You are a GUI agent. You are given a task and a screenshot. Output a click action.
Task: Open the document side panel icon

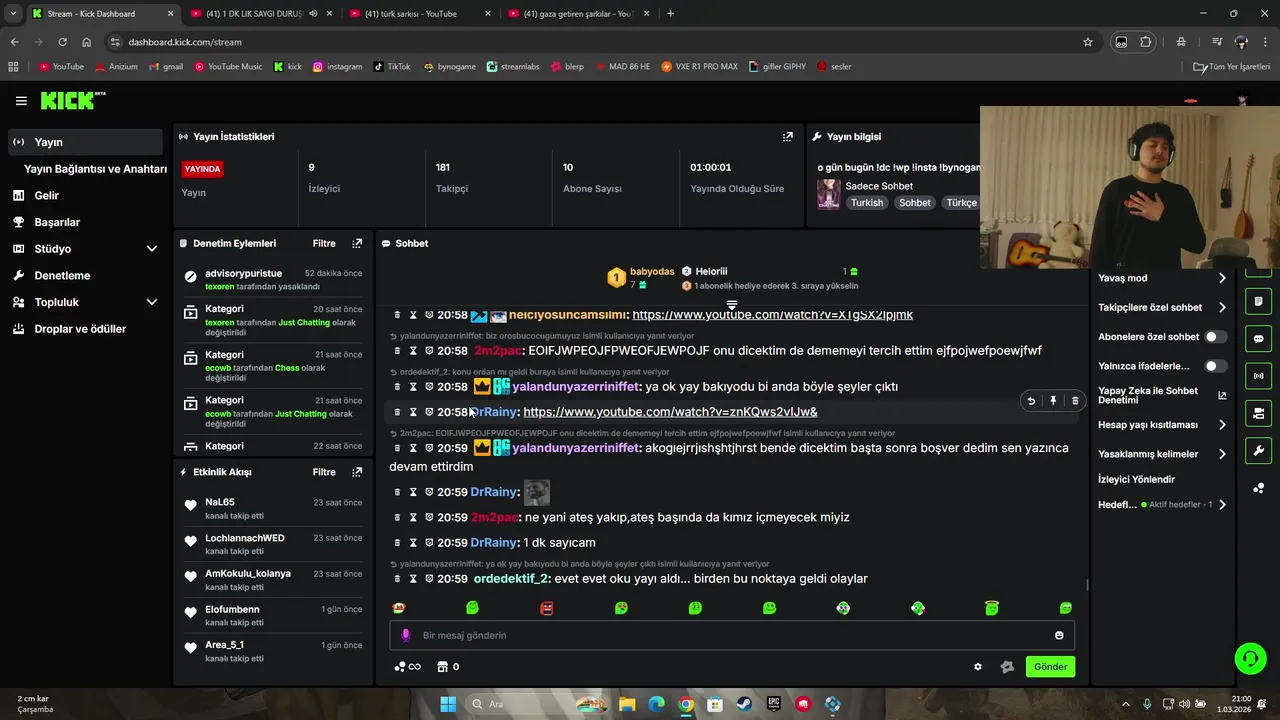[1258, 302]
